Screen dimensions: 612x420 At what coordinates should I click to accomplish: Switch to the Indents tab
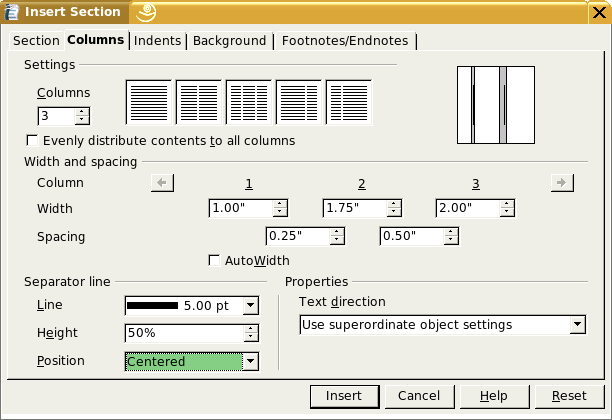pos(158,41)
